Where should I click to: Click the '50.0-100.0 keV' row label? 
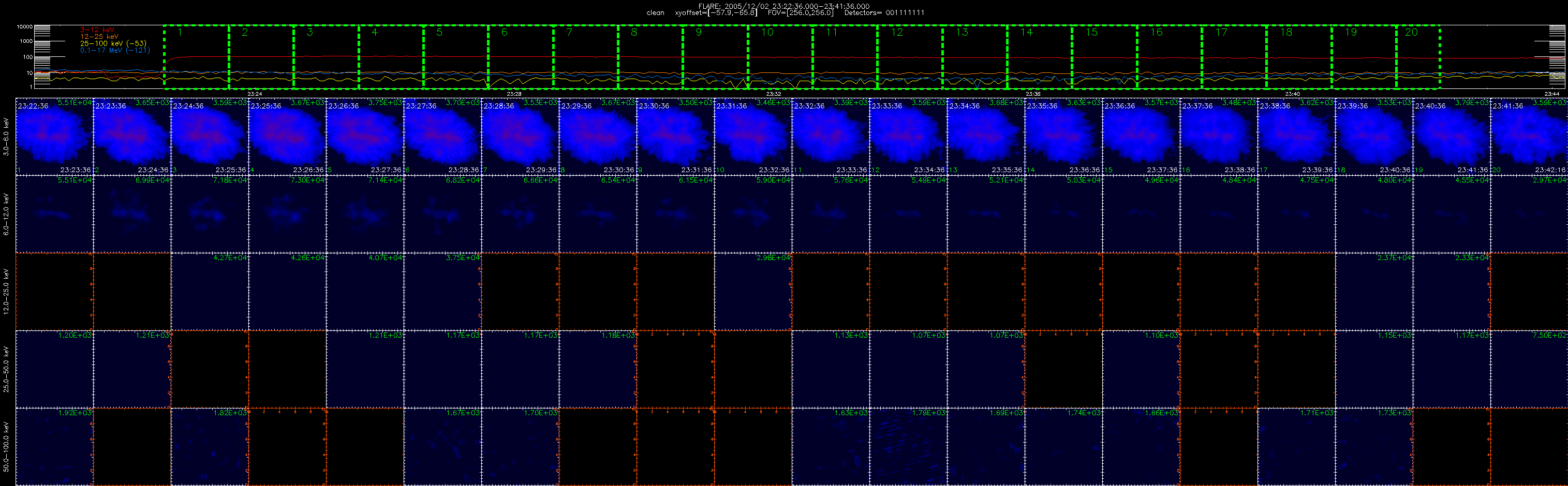(x=6, y=447)
